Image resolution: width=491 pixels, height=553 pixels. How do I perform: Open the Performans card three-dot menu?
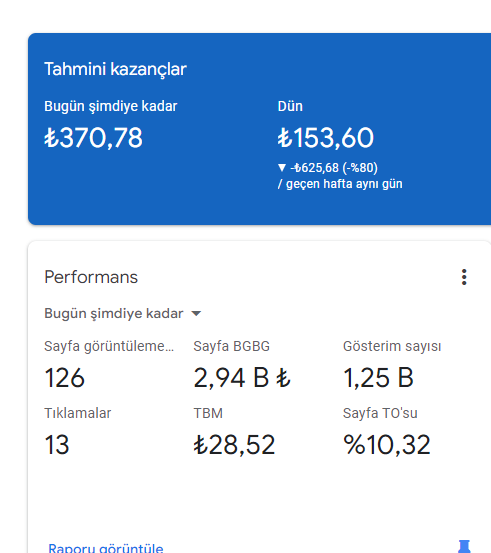coord(464,277)
